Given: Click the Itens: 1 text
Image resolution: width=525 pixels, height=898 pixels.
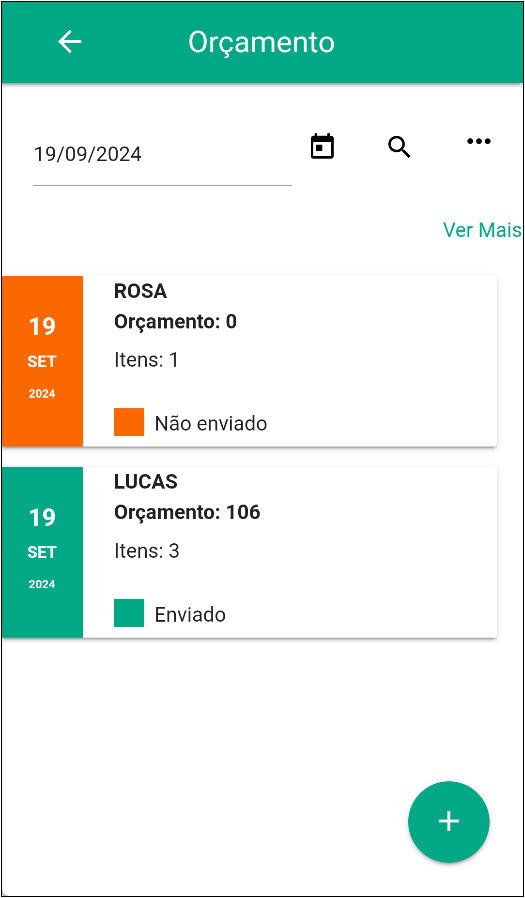Looking at the screenshot, I should pyautogui.click(x=146, y=360).
